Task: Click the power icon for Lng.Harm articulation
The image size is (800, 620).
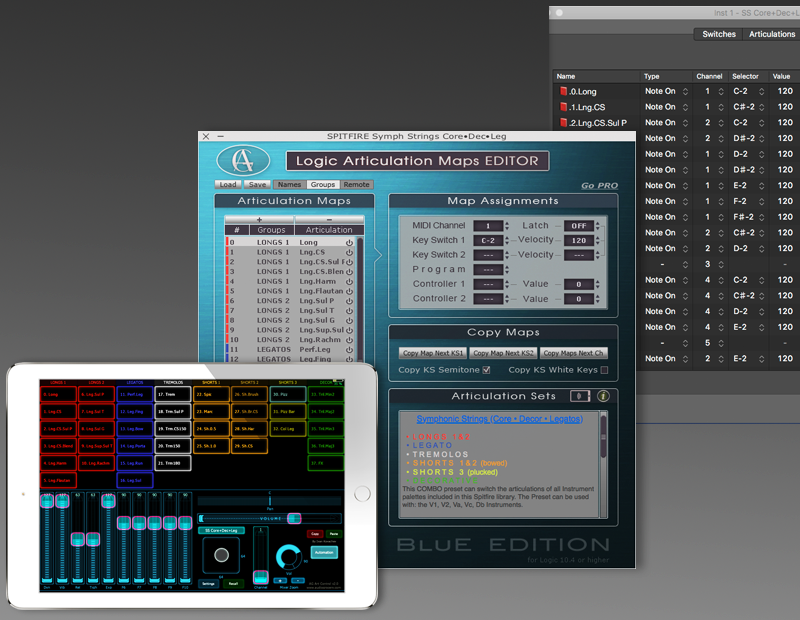Action: pos(349,281)
